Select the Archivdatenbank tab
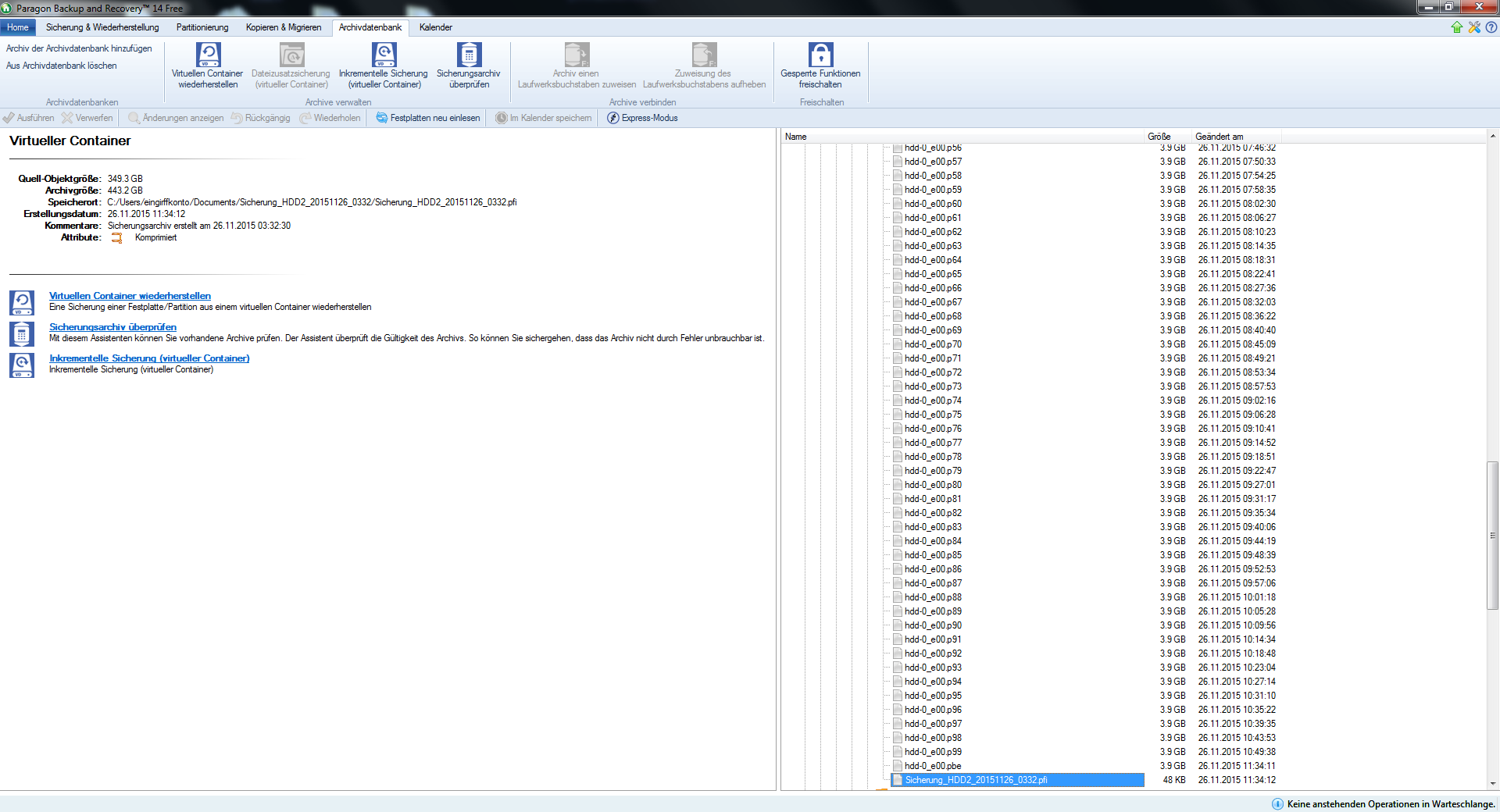The width and height of the screenshot is (1500, 812). click(370, 27)
